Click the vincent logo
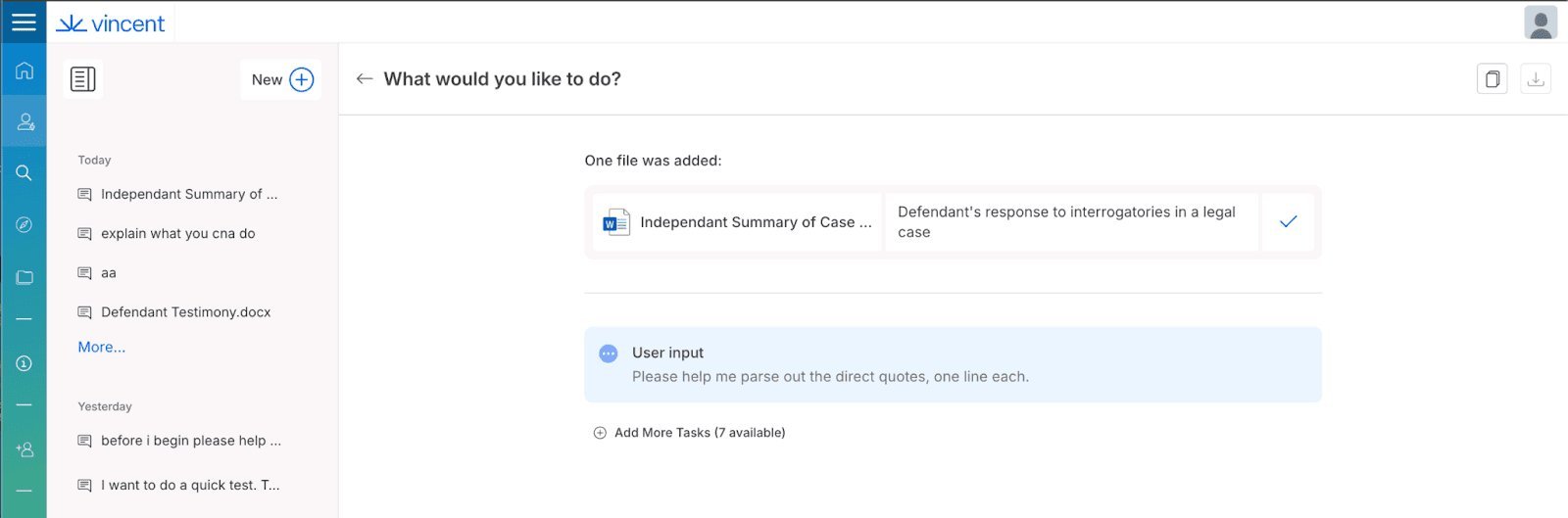This screenshot has width=1568, height=518. pyautogui.click(x=111, y=24)
